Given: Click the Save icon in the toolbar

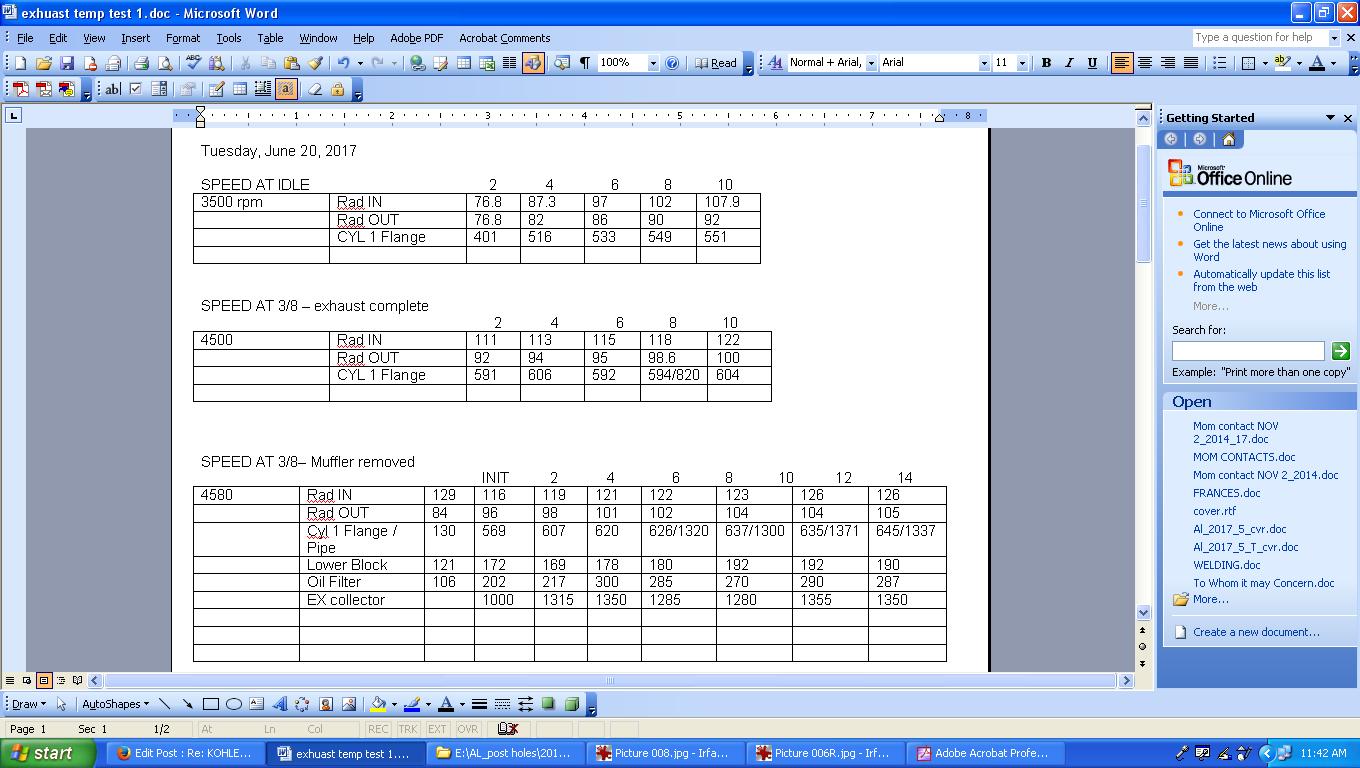Looking at the screenshot, I should tap(66, 63).
